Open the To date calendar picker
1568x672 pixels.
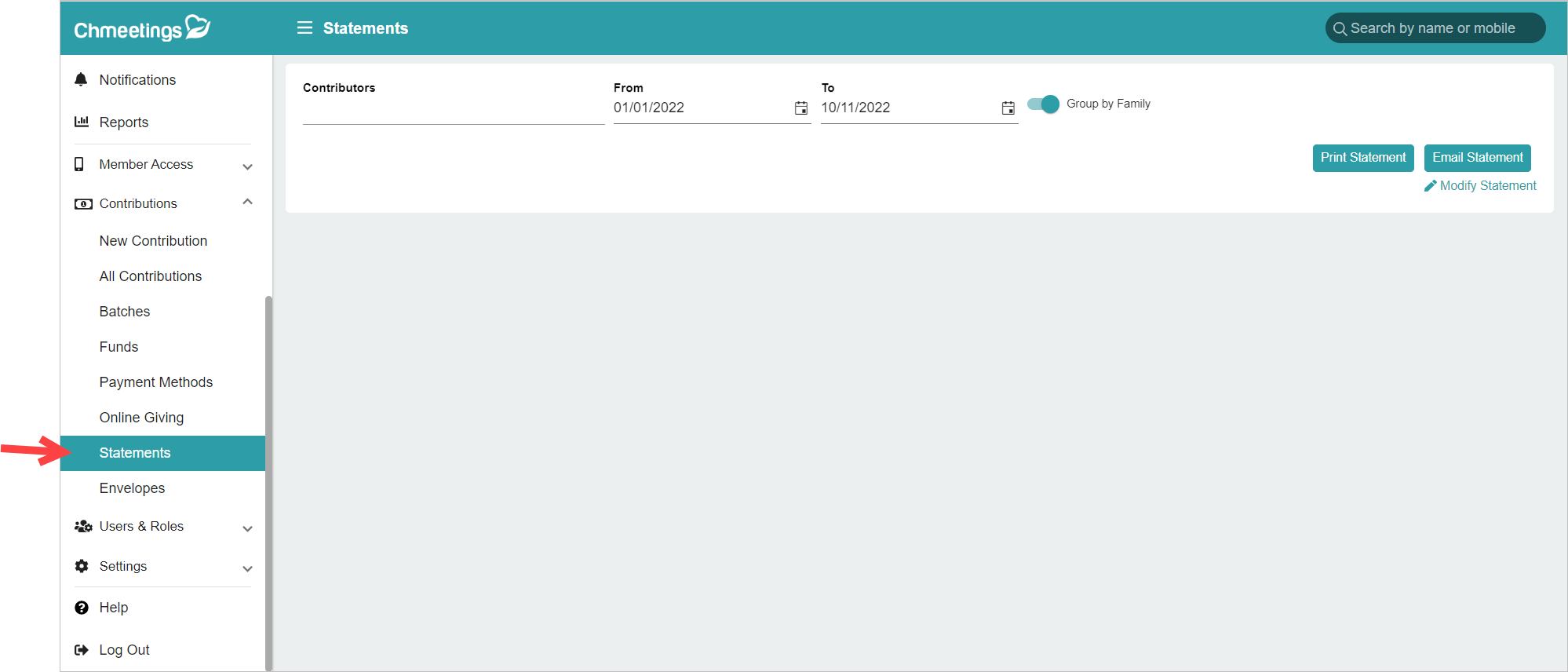pyautogui.click(x=1008, y=108)
